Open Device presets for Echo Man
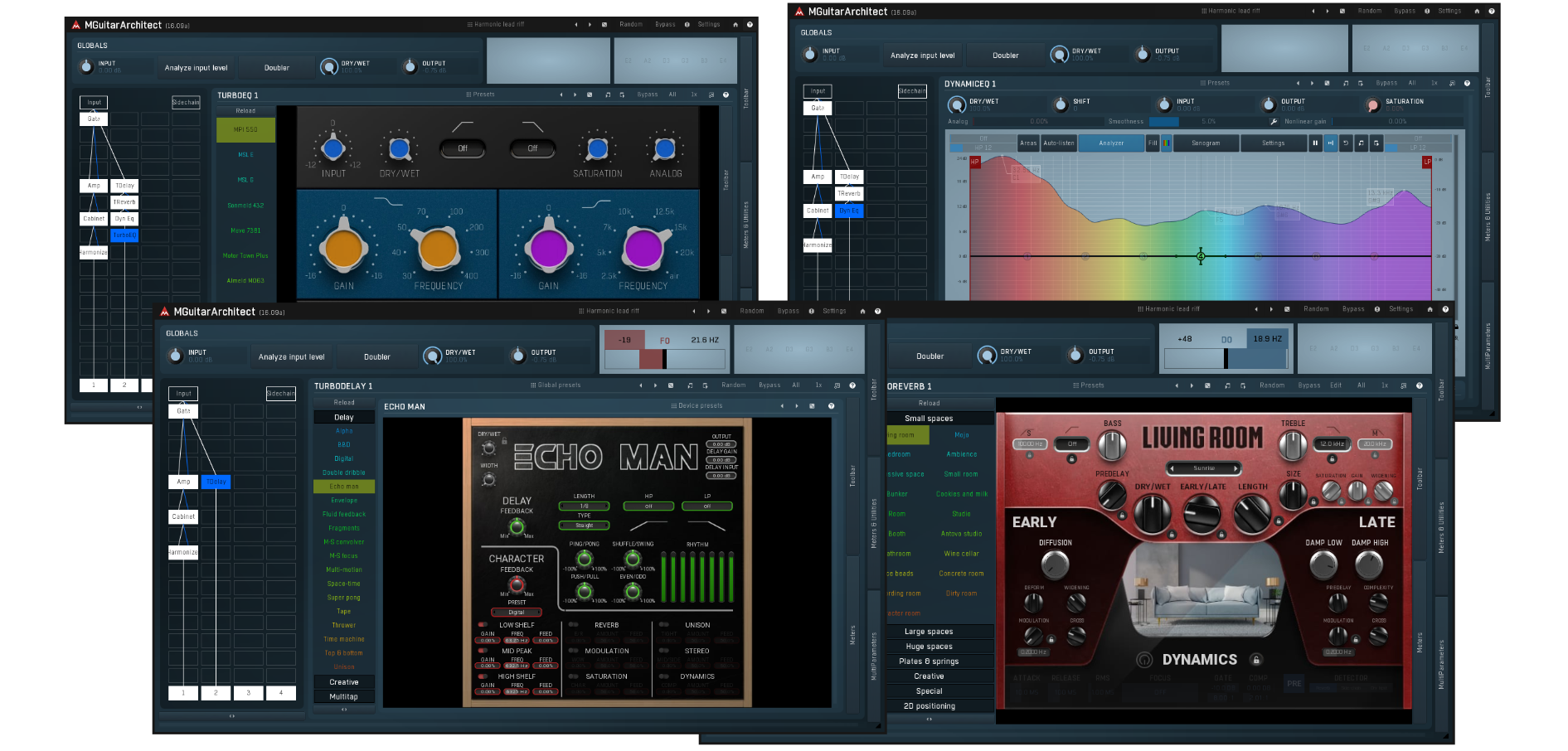 [x=697, y=406]
